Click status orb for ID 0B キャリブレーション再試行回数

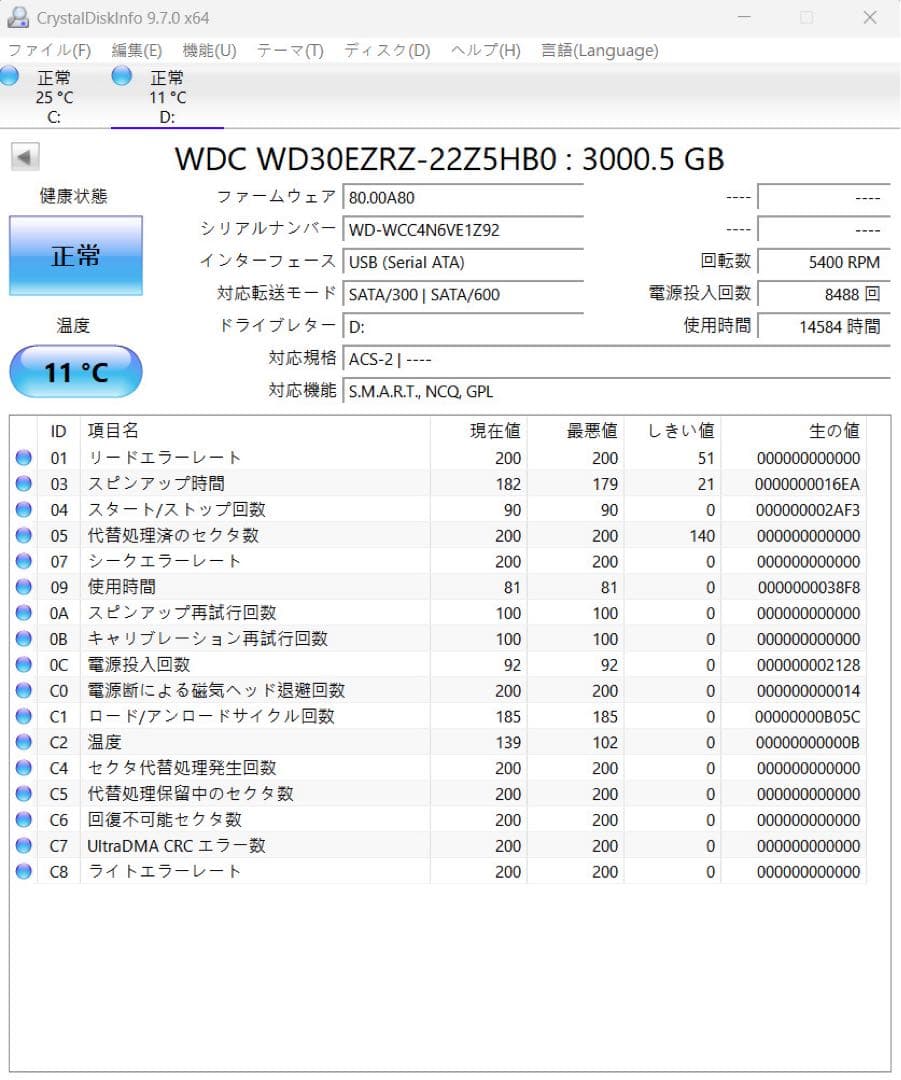[23, 638]
